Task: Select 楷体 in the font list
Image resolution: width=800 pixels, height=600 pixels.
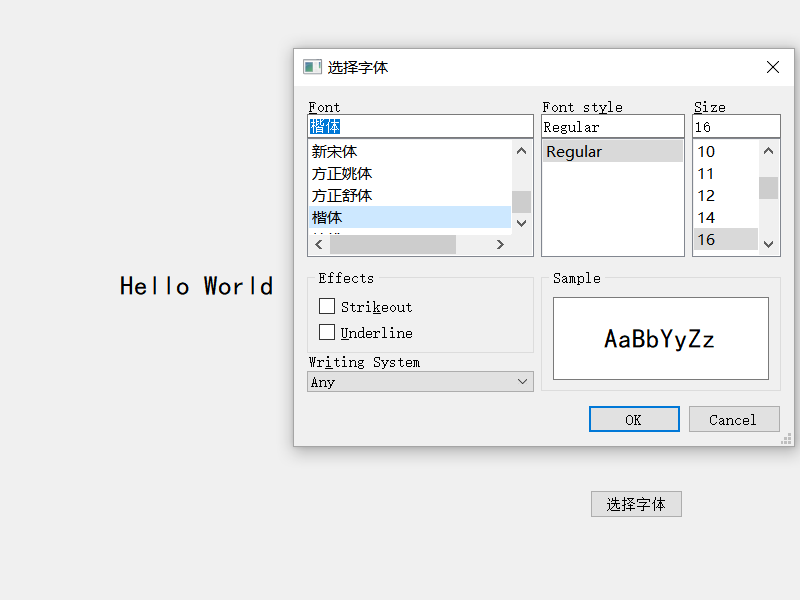Action: (x=410, y=217)
